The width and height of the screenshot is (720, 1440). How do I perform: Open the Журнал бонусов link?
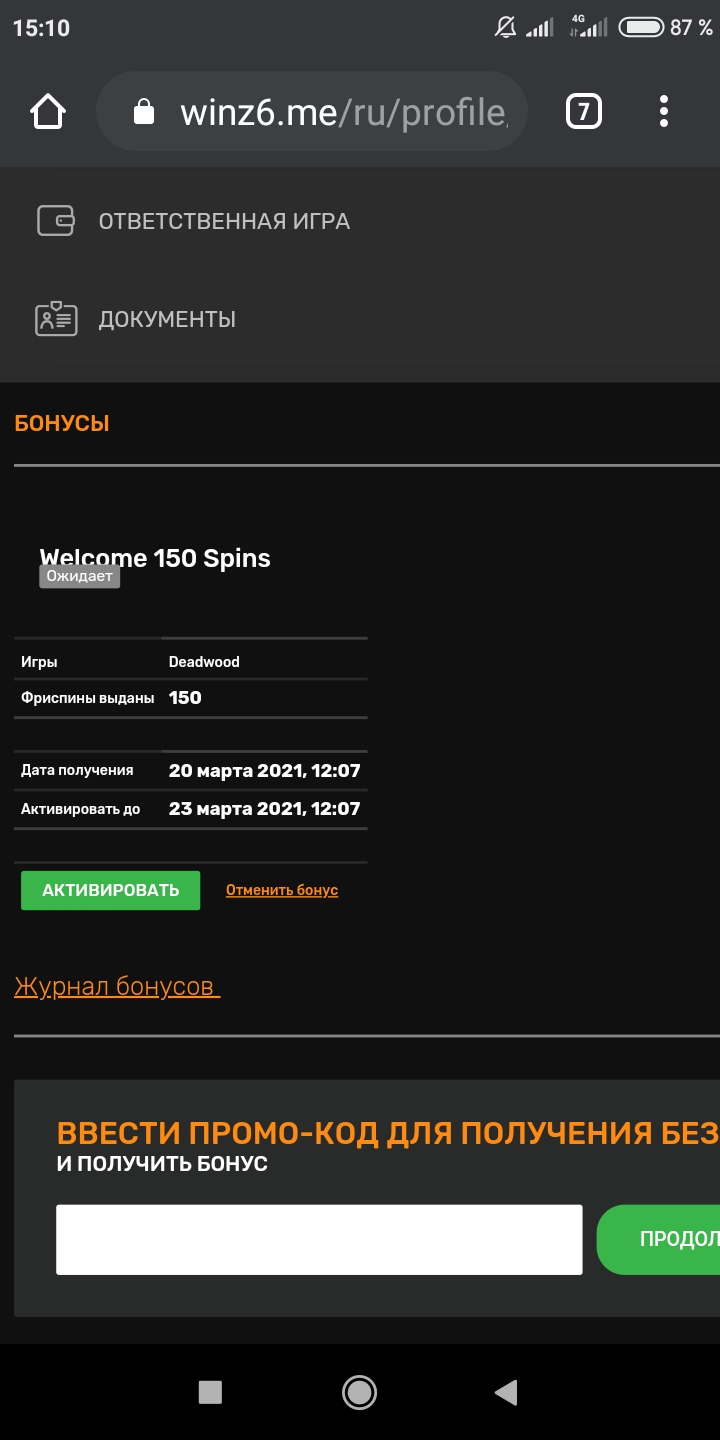point(117,987)
